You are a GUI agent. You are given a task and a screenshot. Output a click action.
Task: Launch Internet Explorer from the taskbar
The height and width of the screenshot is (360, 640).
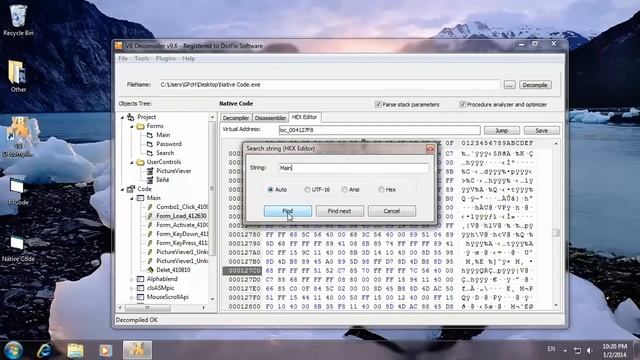tap(44, 350)
